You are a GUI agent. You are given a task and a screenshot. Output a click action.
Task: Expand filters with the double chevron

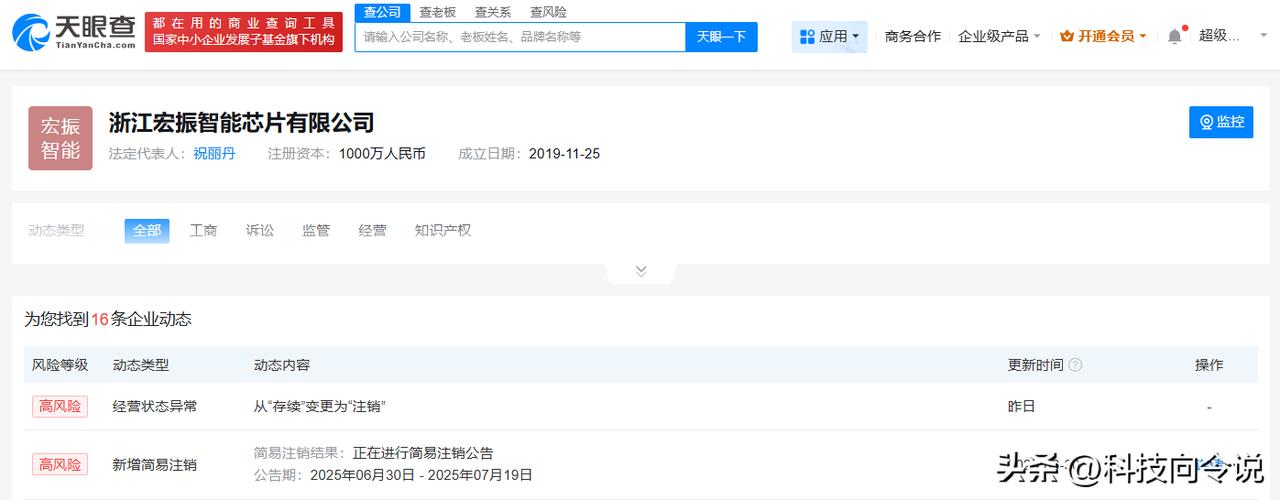click(641, 271)
